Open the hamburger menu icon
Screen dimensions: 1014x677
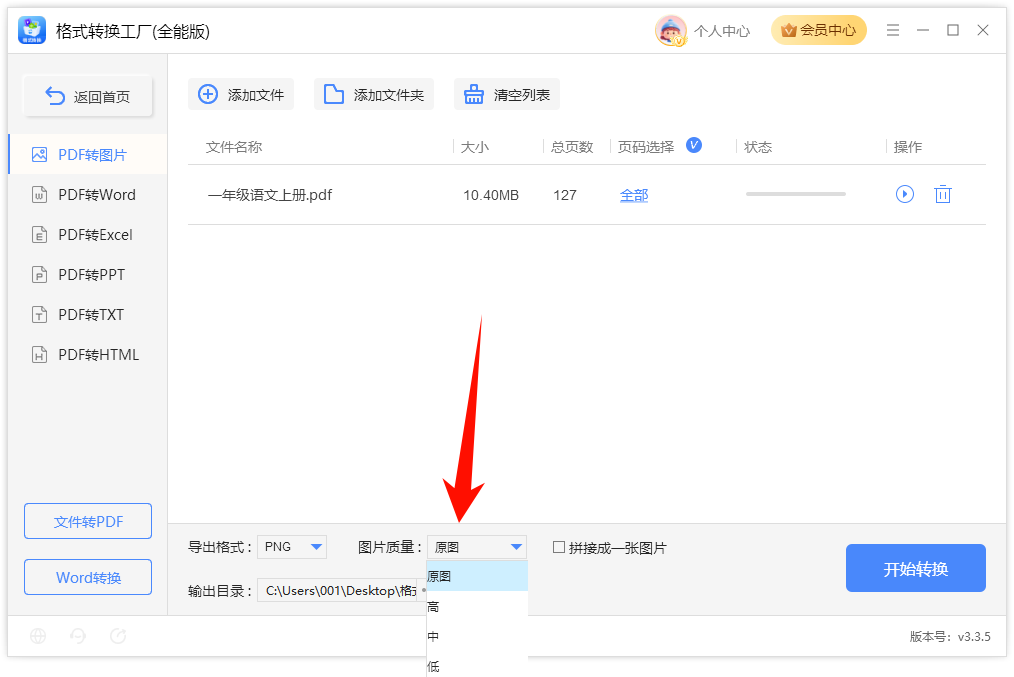892,30
